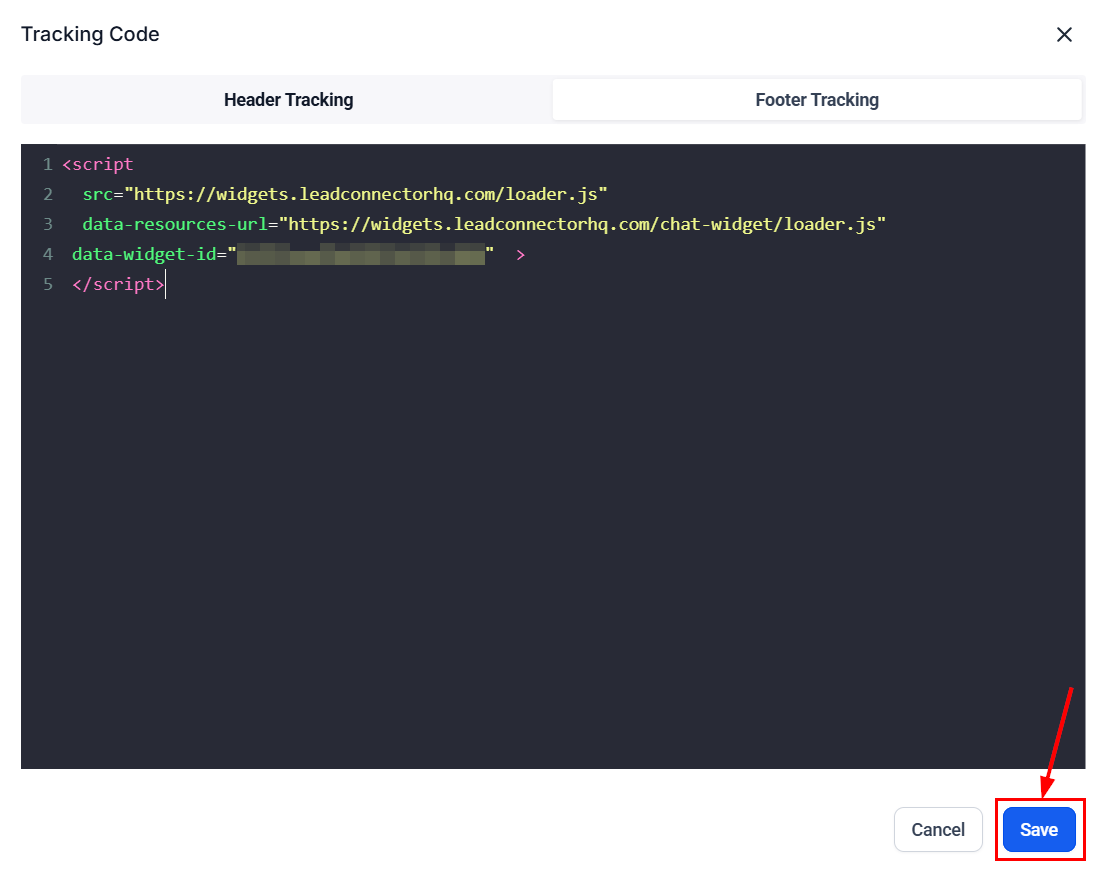The height and width of the screenshot is (874, 1099).
Task: Click line number 5 in the gutter
Action: 48,285
